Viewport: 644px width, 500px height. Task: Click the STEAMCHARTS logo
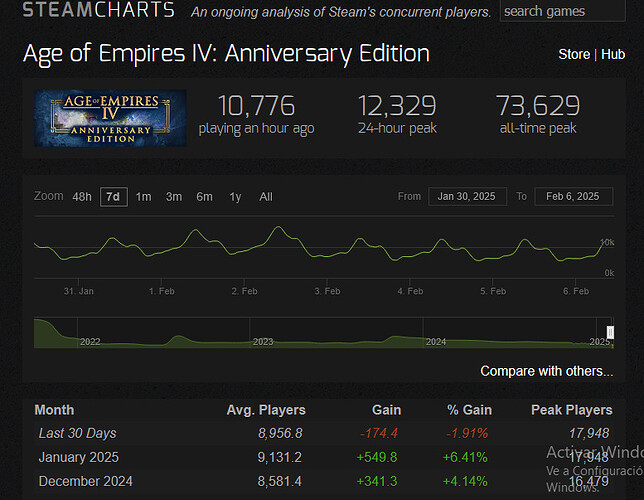(x=98, y=11)
